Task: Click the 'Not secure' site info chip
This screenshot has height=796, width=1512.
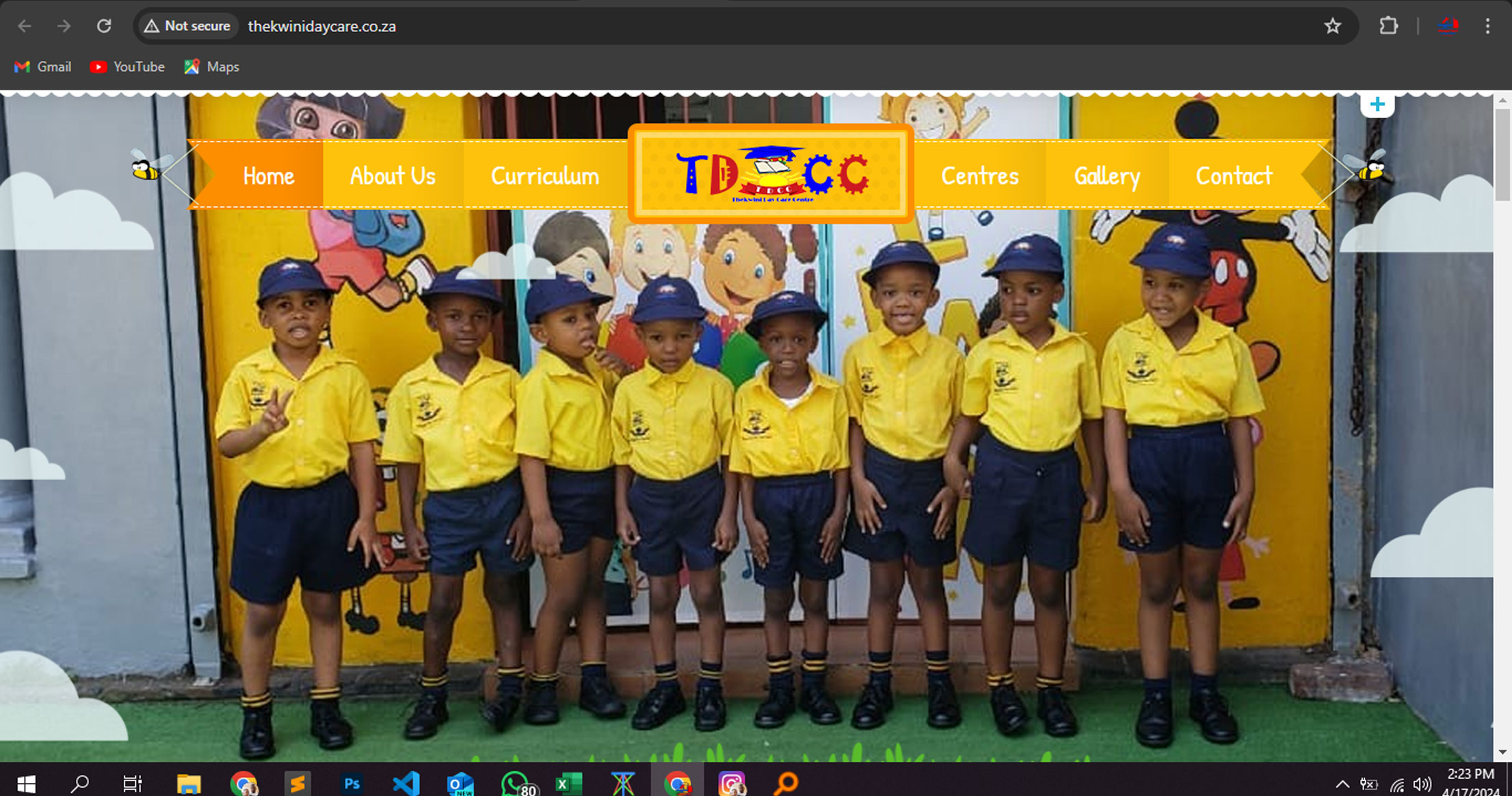Action: [187, 26]
